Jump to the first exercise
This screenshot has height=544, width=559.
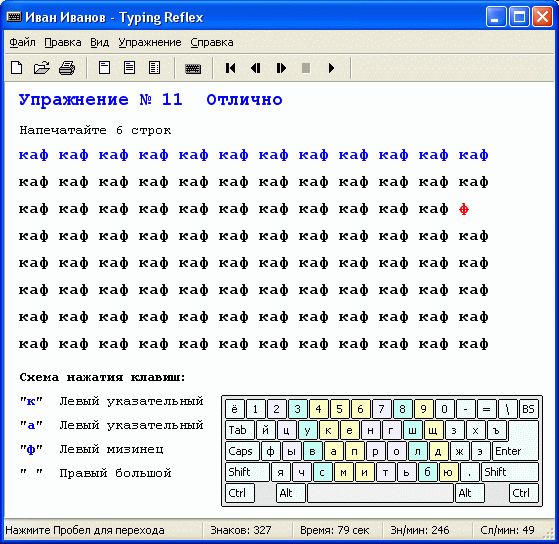[x=231, y=68]
